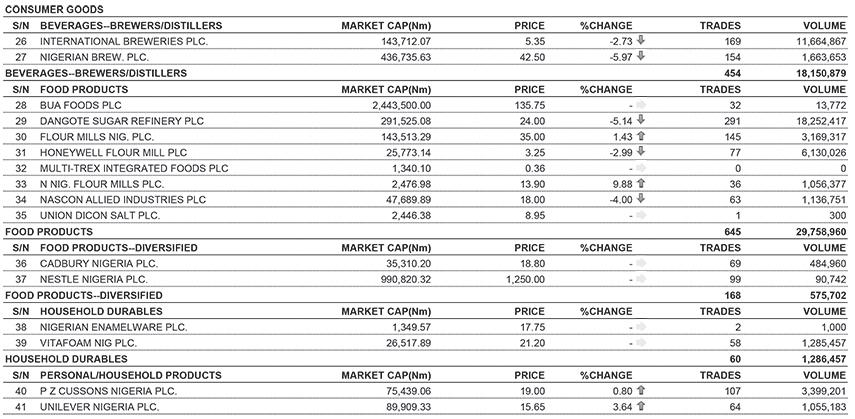
Task: Click the down arrow beside Nascon Allied Industries
Action: click(641, 200)
